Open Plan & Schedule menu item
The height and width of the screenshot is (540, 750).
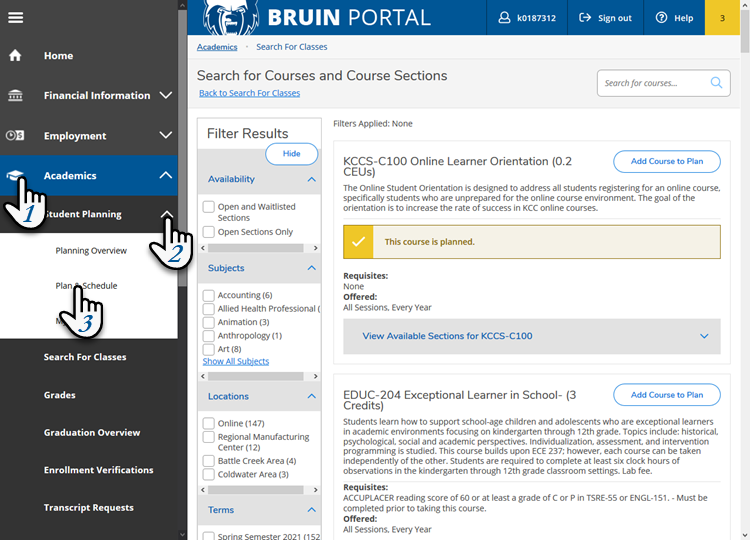[86, 286]
